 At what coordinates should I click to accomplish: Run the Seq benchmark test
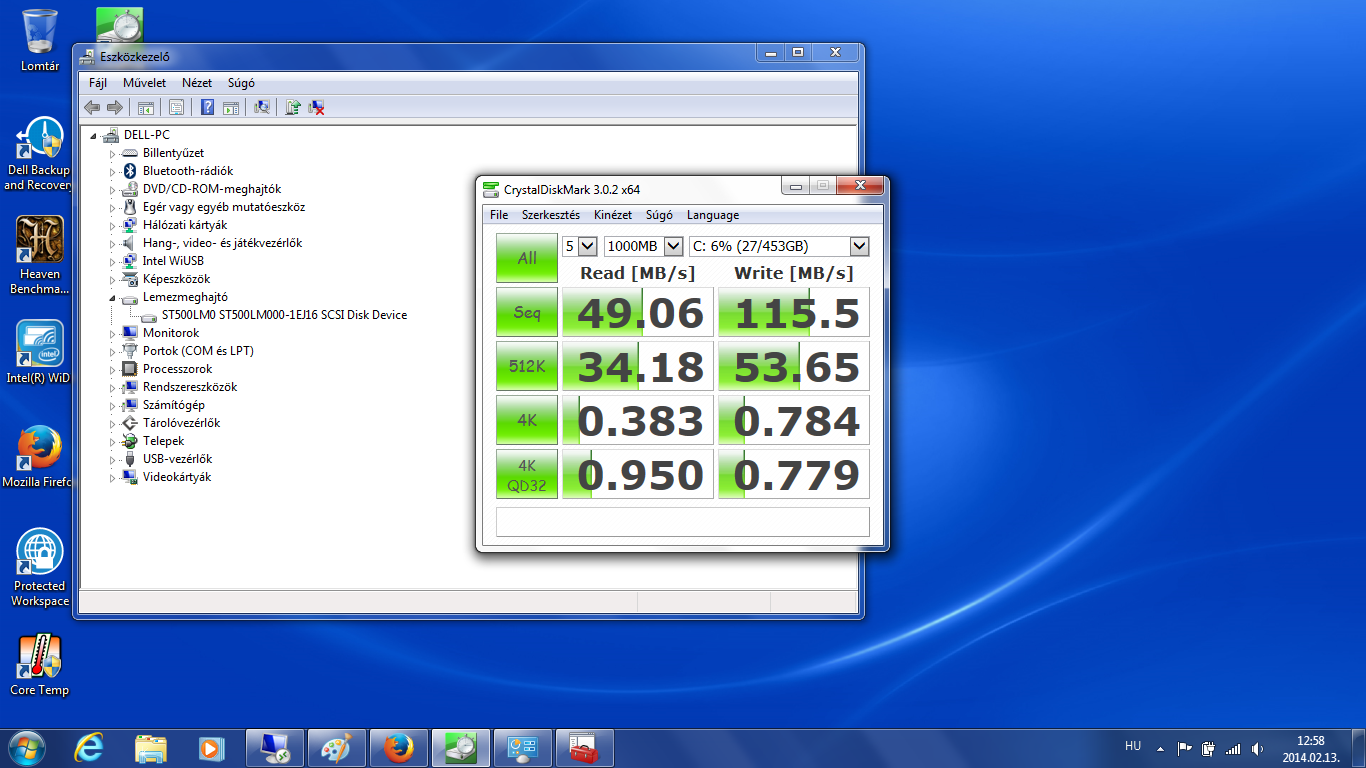pos(527,313)
